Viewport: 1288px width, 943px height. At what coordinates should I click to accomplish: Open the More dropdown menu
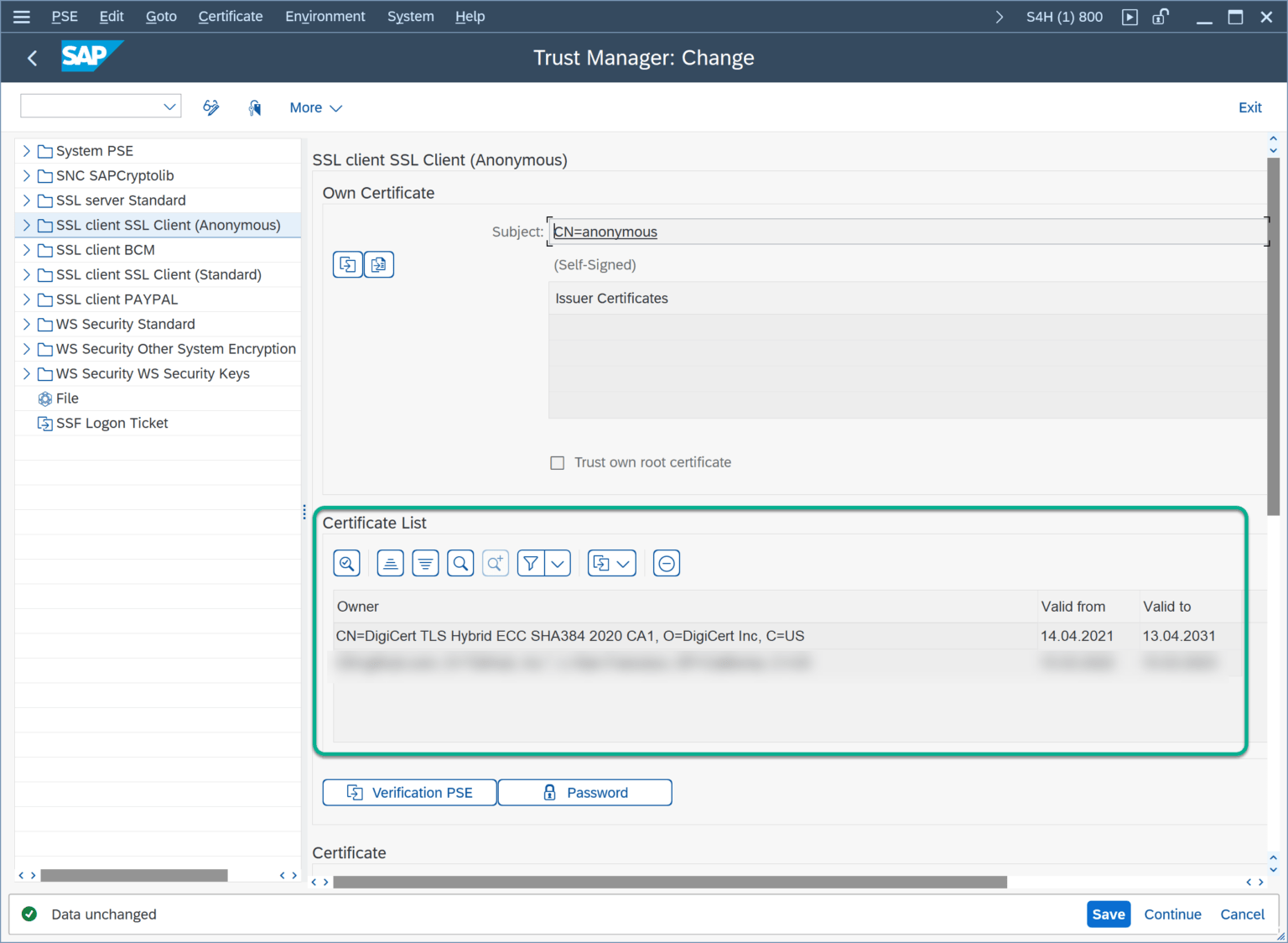[x=315, y=107]
